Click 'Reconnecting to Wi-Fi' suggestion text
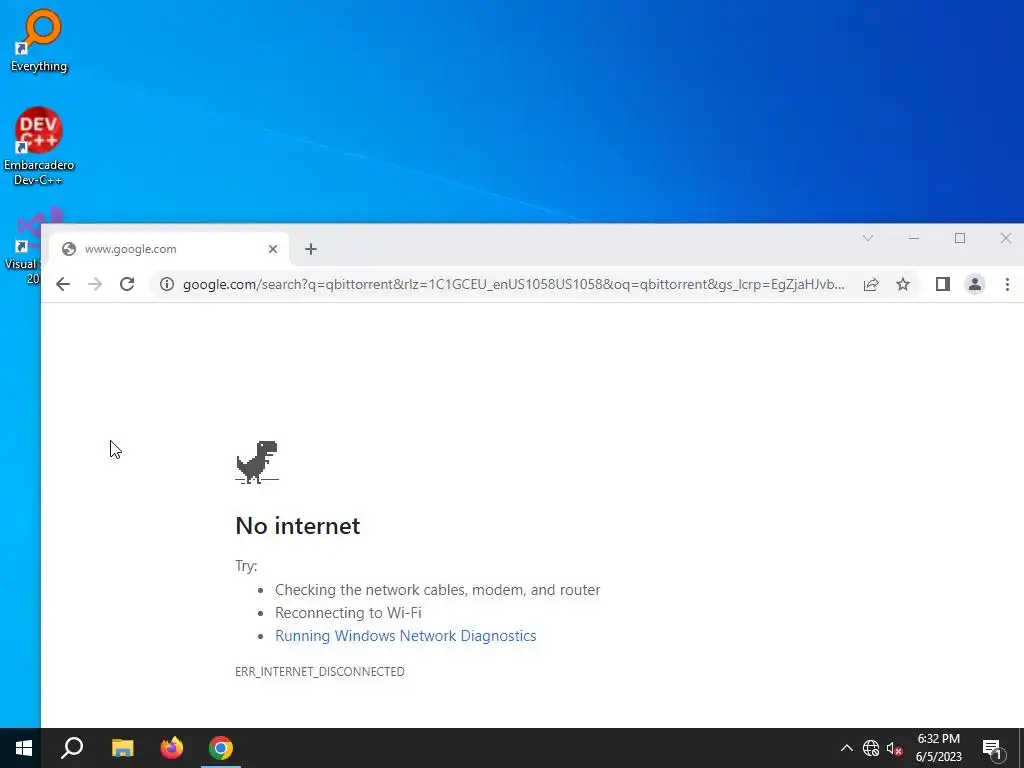This screenshot has height=768, width=1024. pyautogui.click(x=348, y=613)
